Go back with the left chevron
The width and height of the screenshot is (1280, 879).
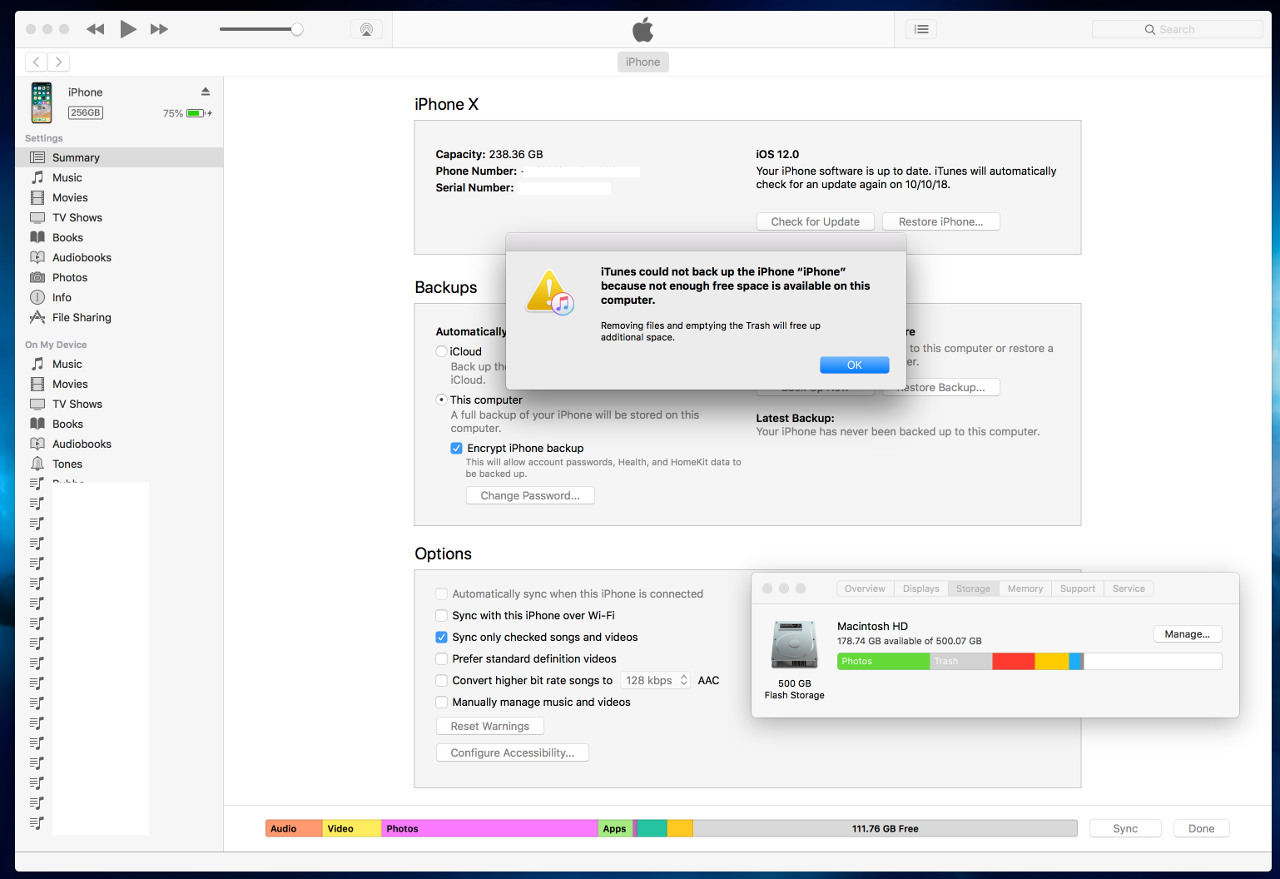coord(36,62)
